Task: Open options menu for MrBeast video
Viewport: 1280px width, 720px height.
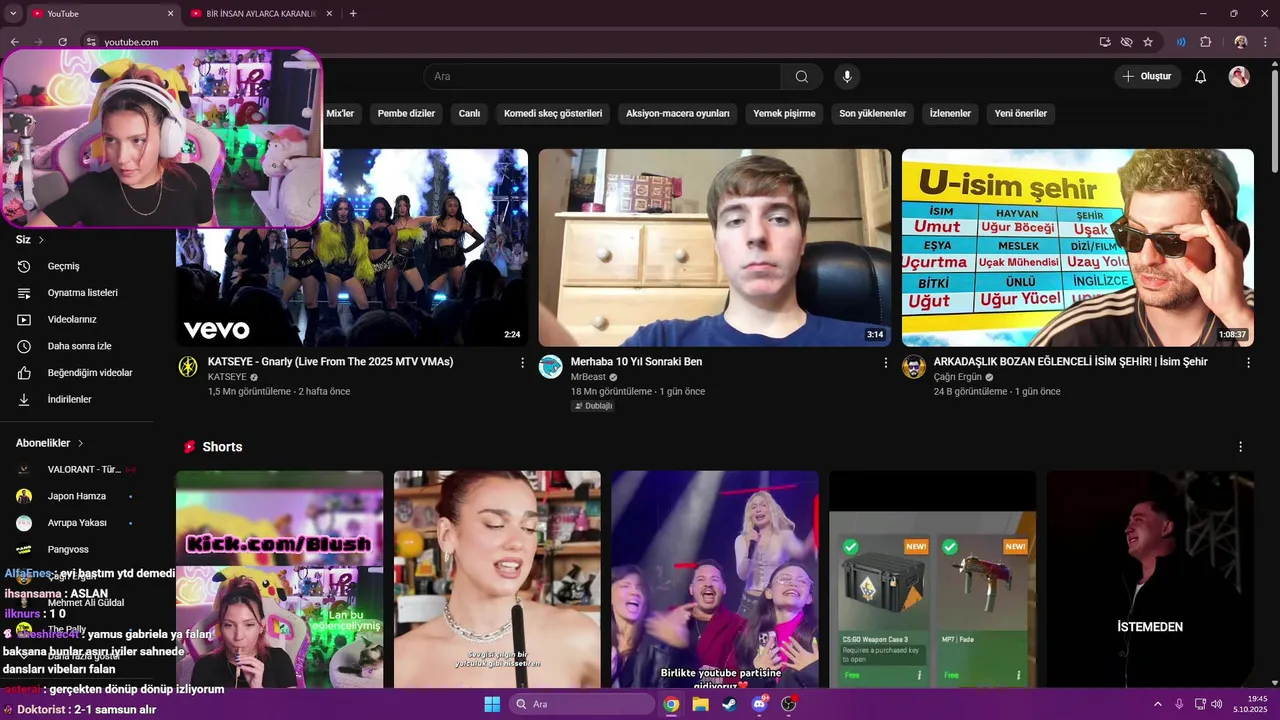Action: pyautogui.click(x=885, y=363)
